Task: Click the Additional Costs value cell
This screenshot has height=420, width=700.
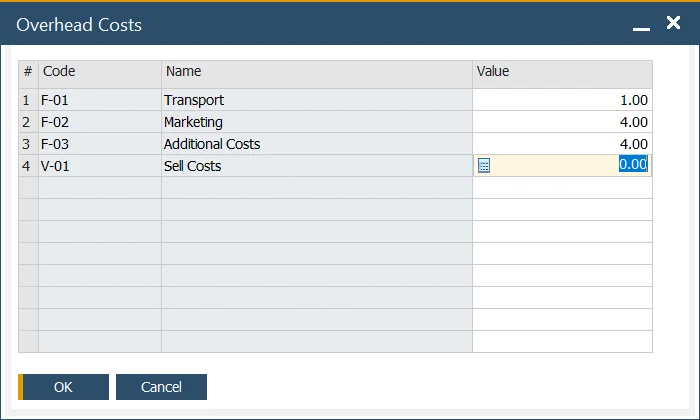Action: coord(562,144)
